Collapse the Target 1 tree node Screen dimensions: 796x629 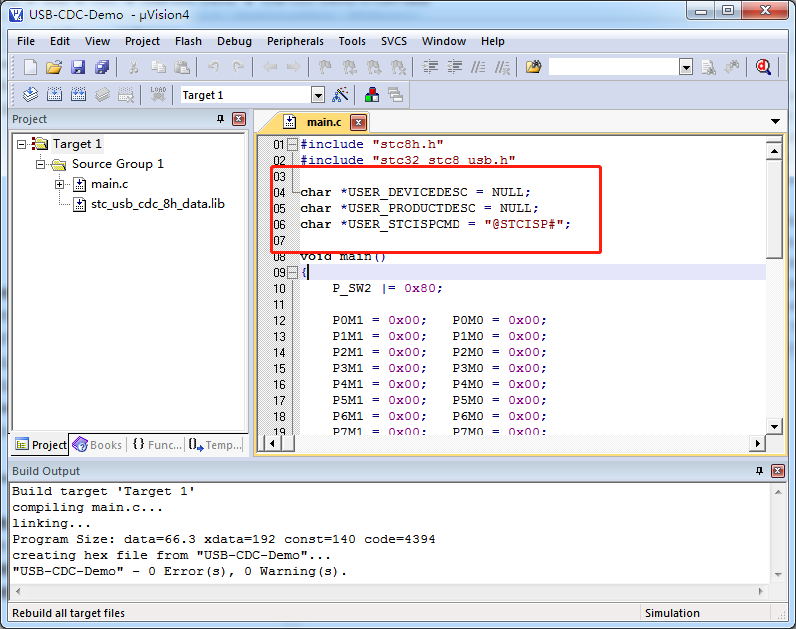tap(21, 144)
